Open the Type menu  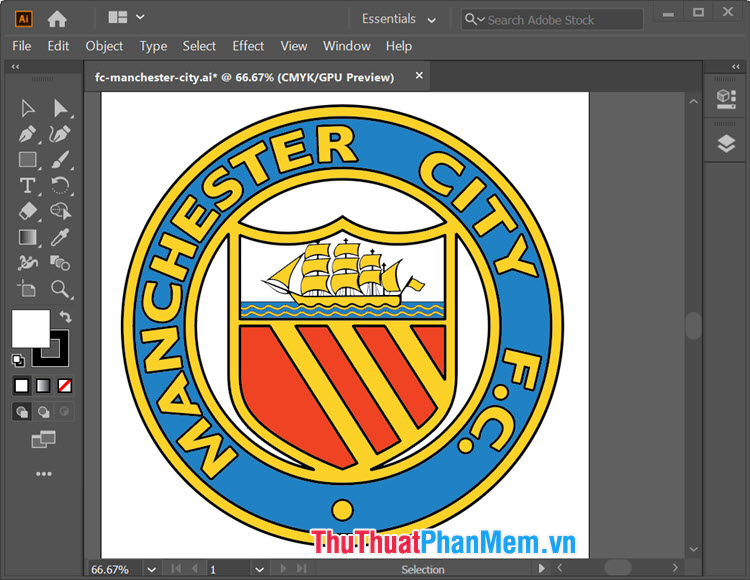coord(153,46)
